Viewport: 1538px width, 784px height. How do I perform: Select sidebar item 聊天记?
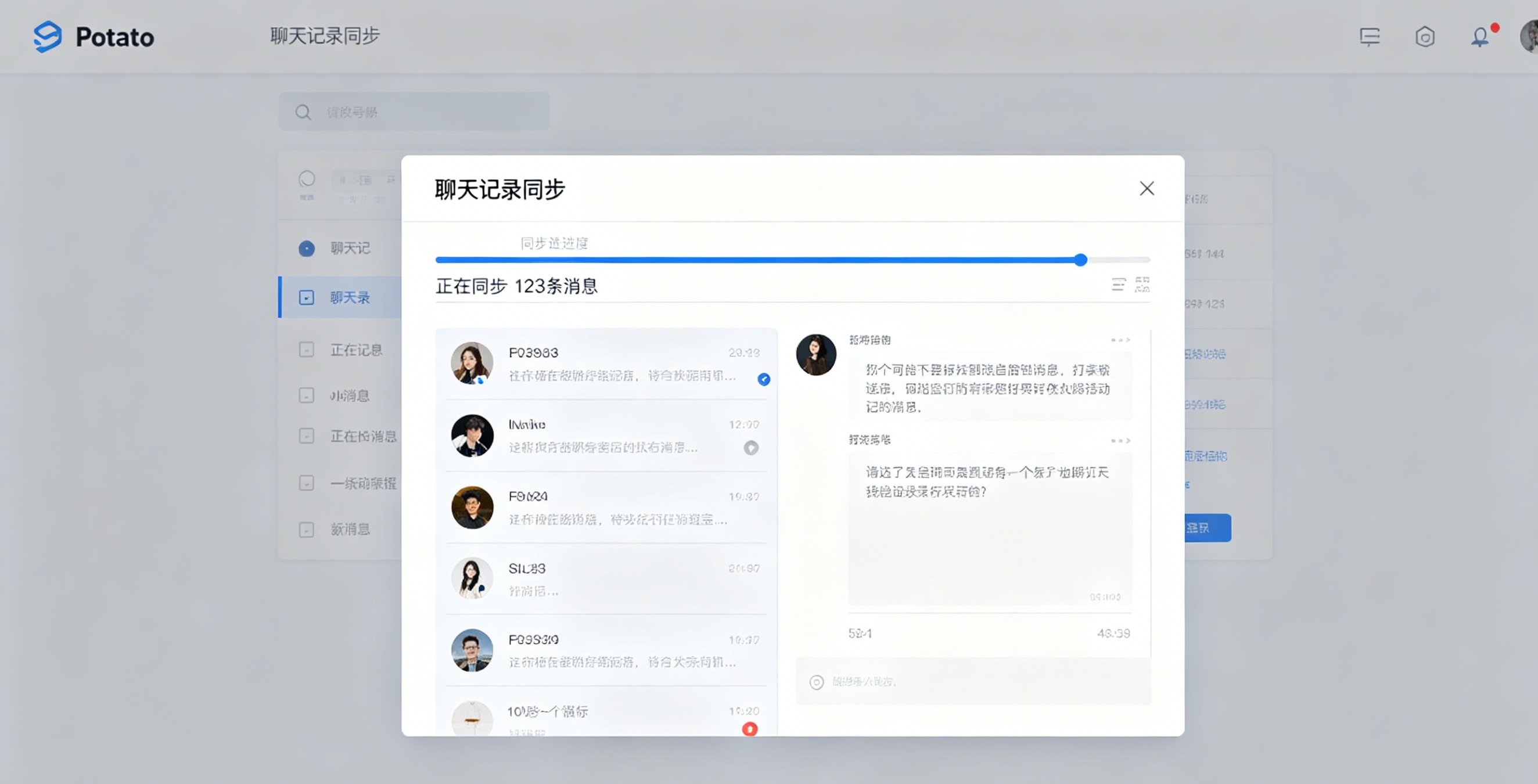coord(350,249)
